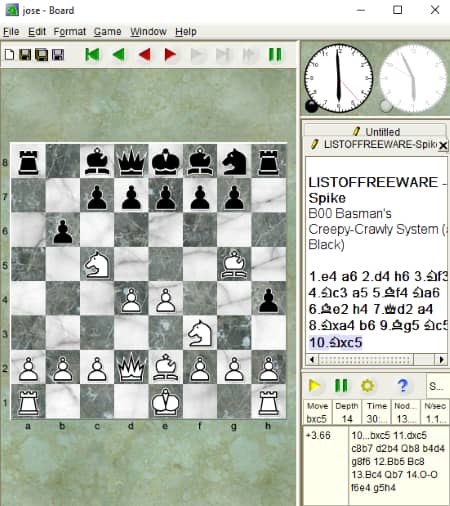Click scroll left arrow of move list
This screenshot has width=450, height=506.
pyautogui.click(x=312, y=359)
